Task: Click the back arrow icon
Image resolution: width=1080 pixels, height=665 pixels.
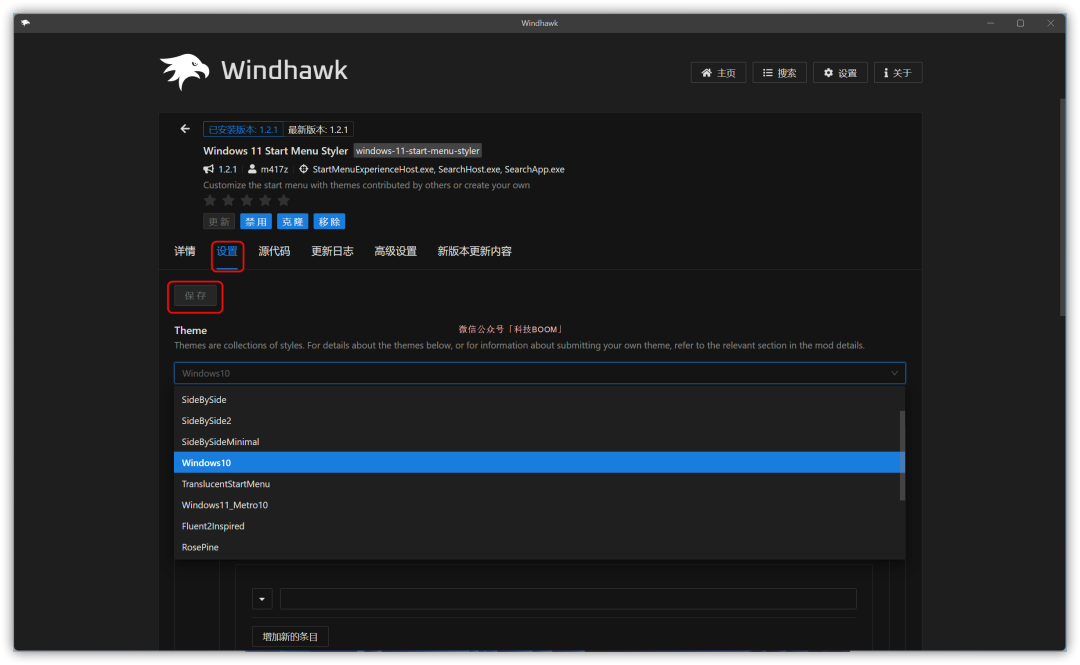Action: pos(185,129)
